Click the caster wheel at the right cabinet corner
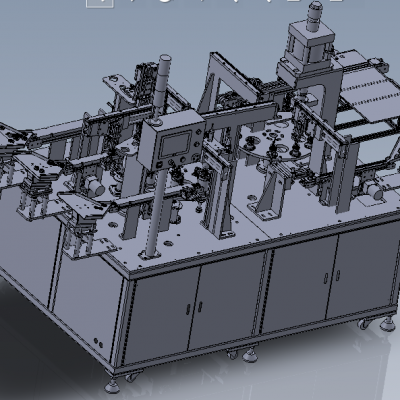Screen dimensions: 400x400 [364, 324]
